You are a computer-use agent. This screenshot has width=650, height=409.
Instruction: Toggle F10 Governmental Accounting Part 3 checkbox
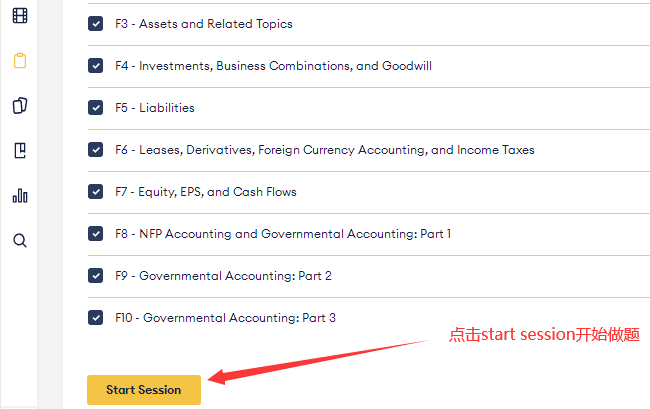pos(95,318)
